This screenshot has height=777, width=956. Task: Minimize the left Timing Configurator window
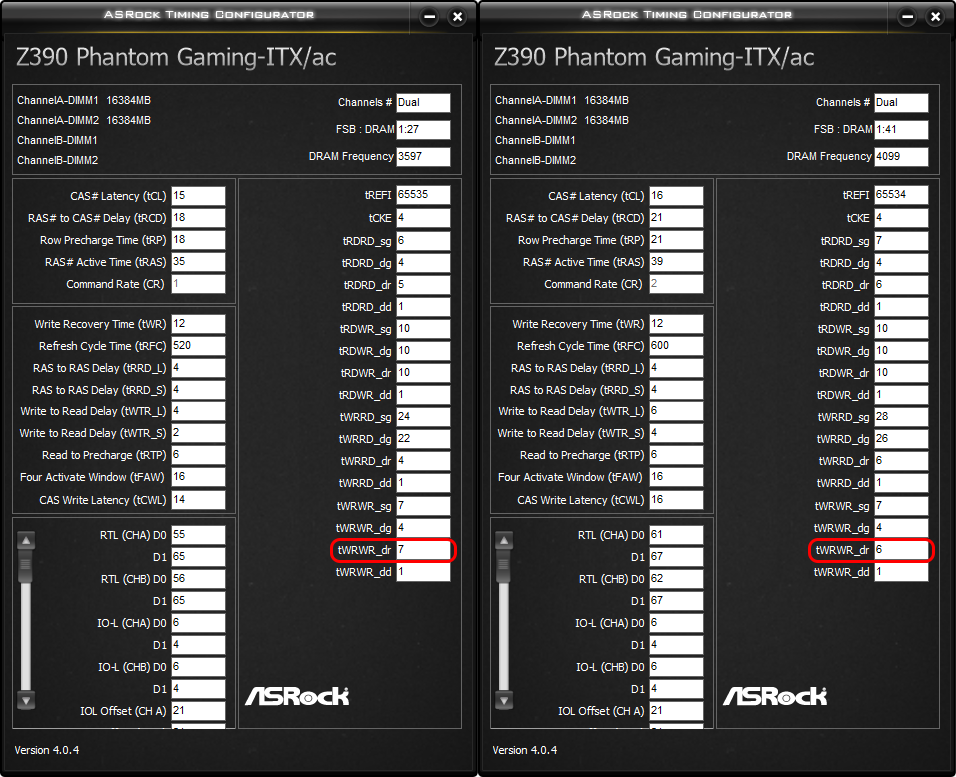pos(429,17)
